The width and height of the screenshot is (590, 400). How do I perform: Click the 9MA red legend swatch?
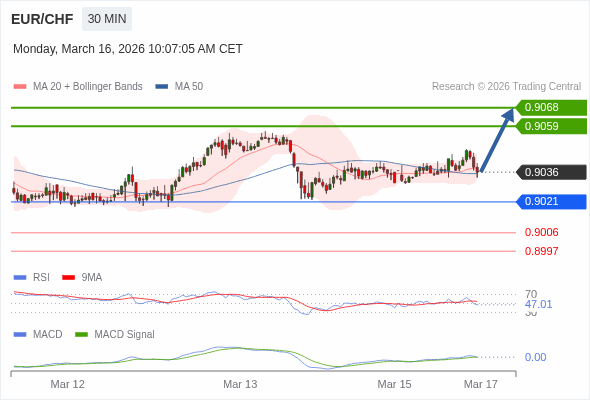click(68, 278)
